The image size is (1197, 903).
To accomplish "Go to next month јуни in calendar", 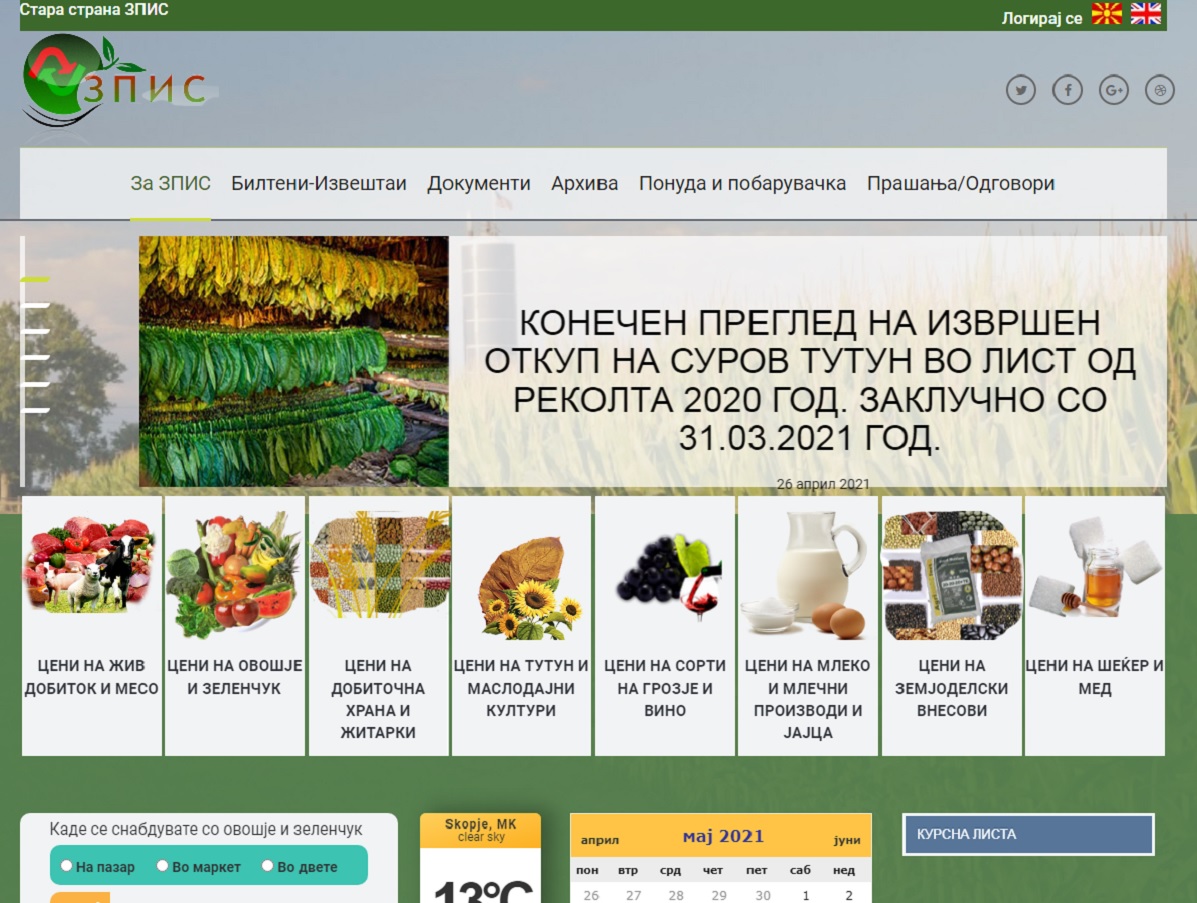I will 846,840.
